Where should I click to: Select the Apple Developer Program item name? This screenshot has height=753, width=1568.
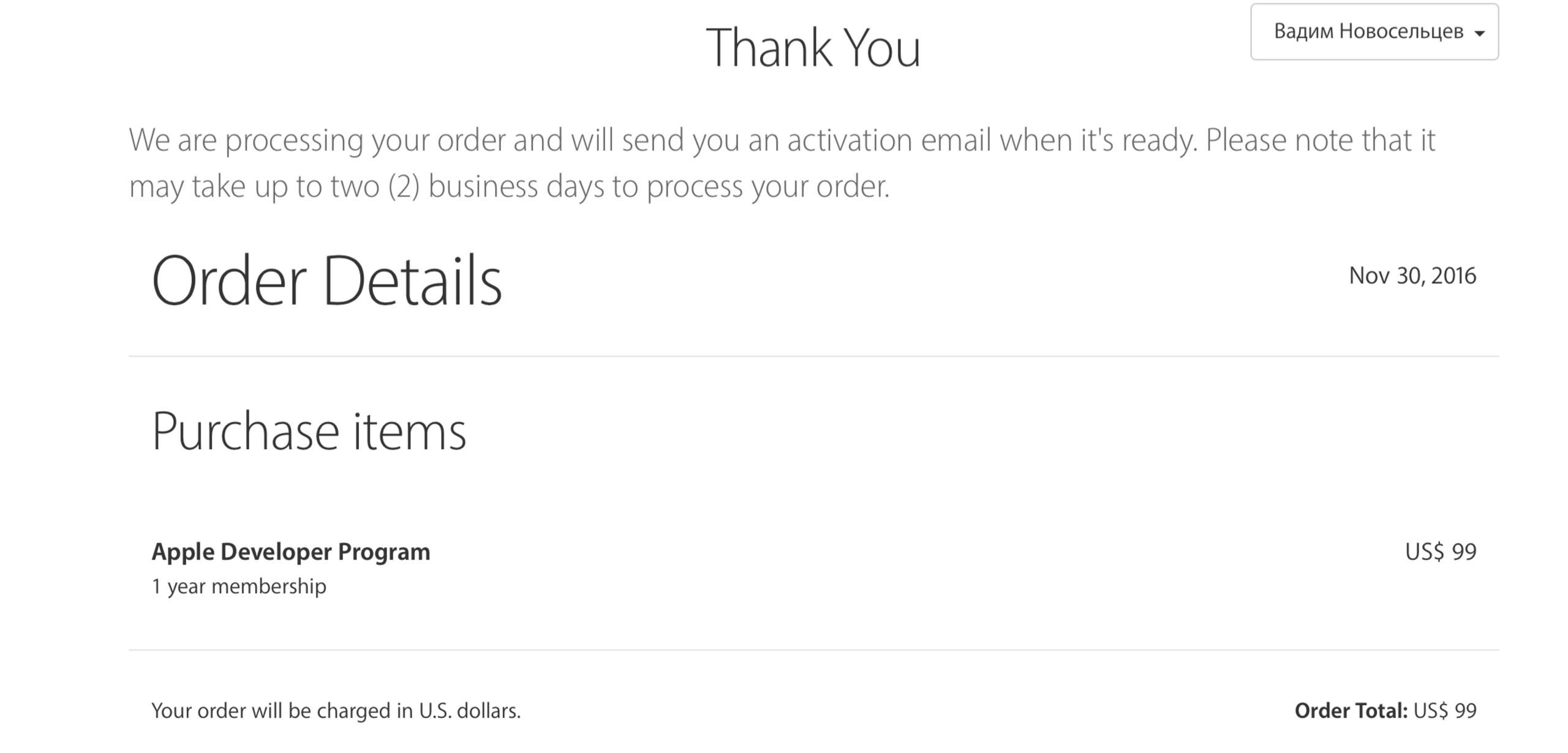(x=291, y=551)
